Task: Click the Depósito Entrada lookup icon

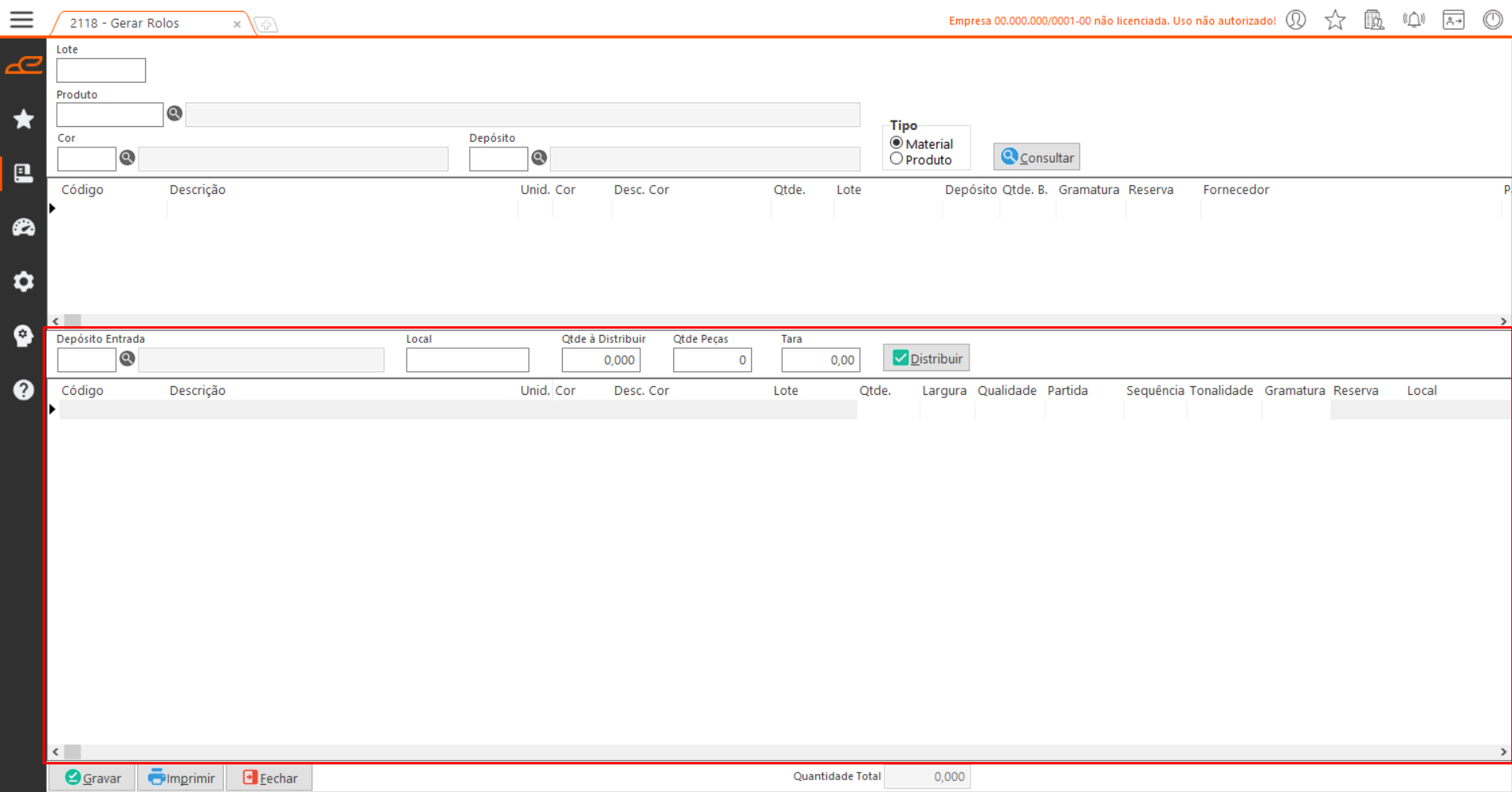Action: point(127,359)
